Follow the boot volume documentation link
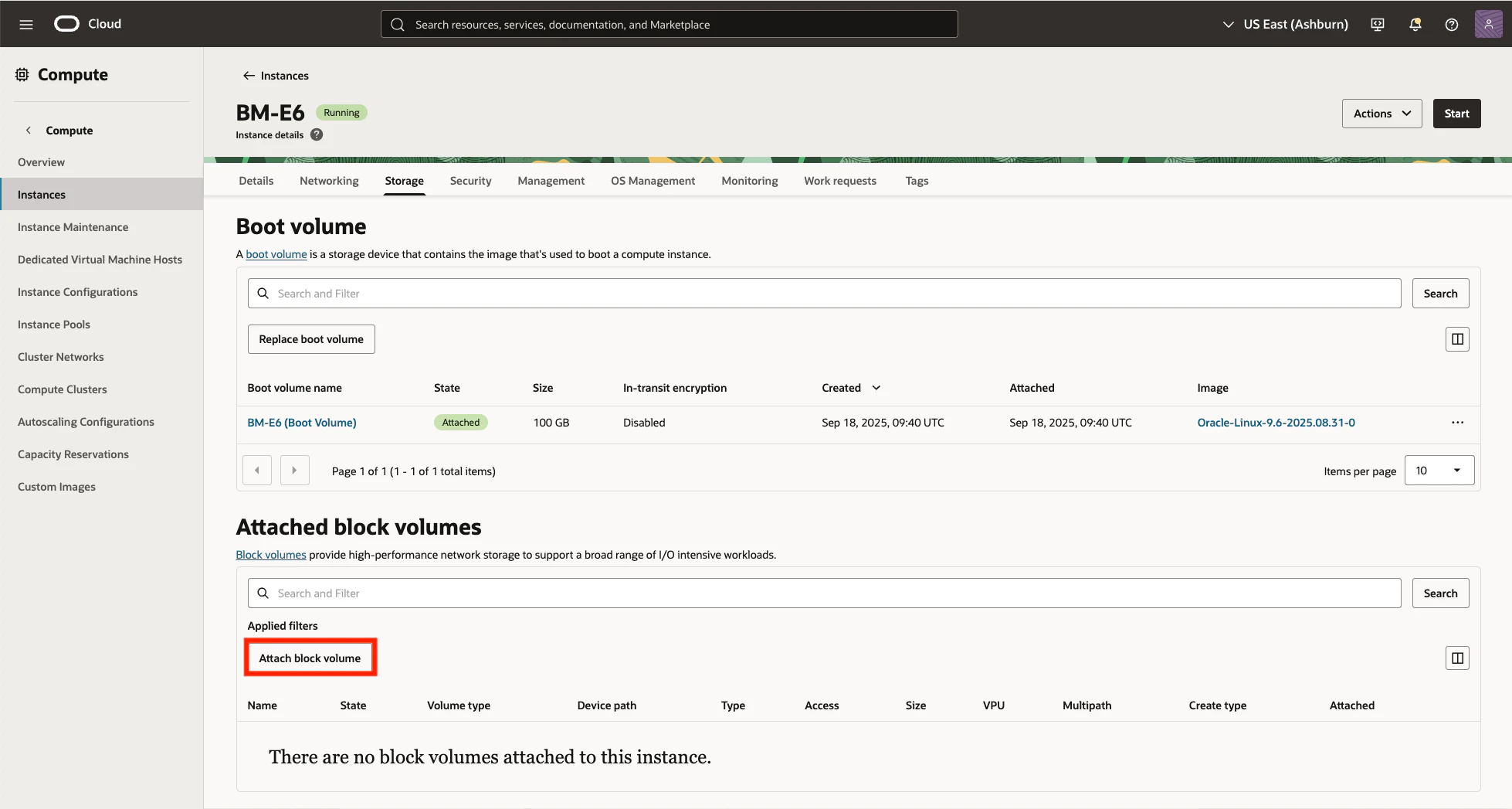 [276, 254]
